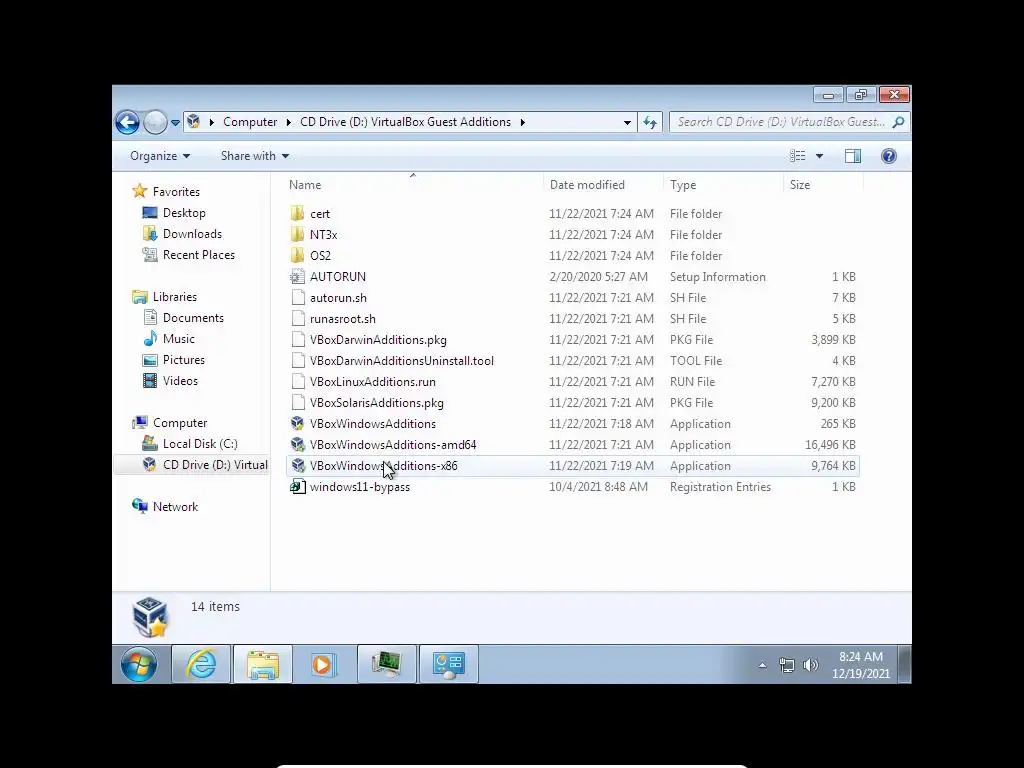The image size is (1024, 768).
Task: Select the OS2 folder icon
Action: point(298,255)
